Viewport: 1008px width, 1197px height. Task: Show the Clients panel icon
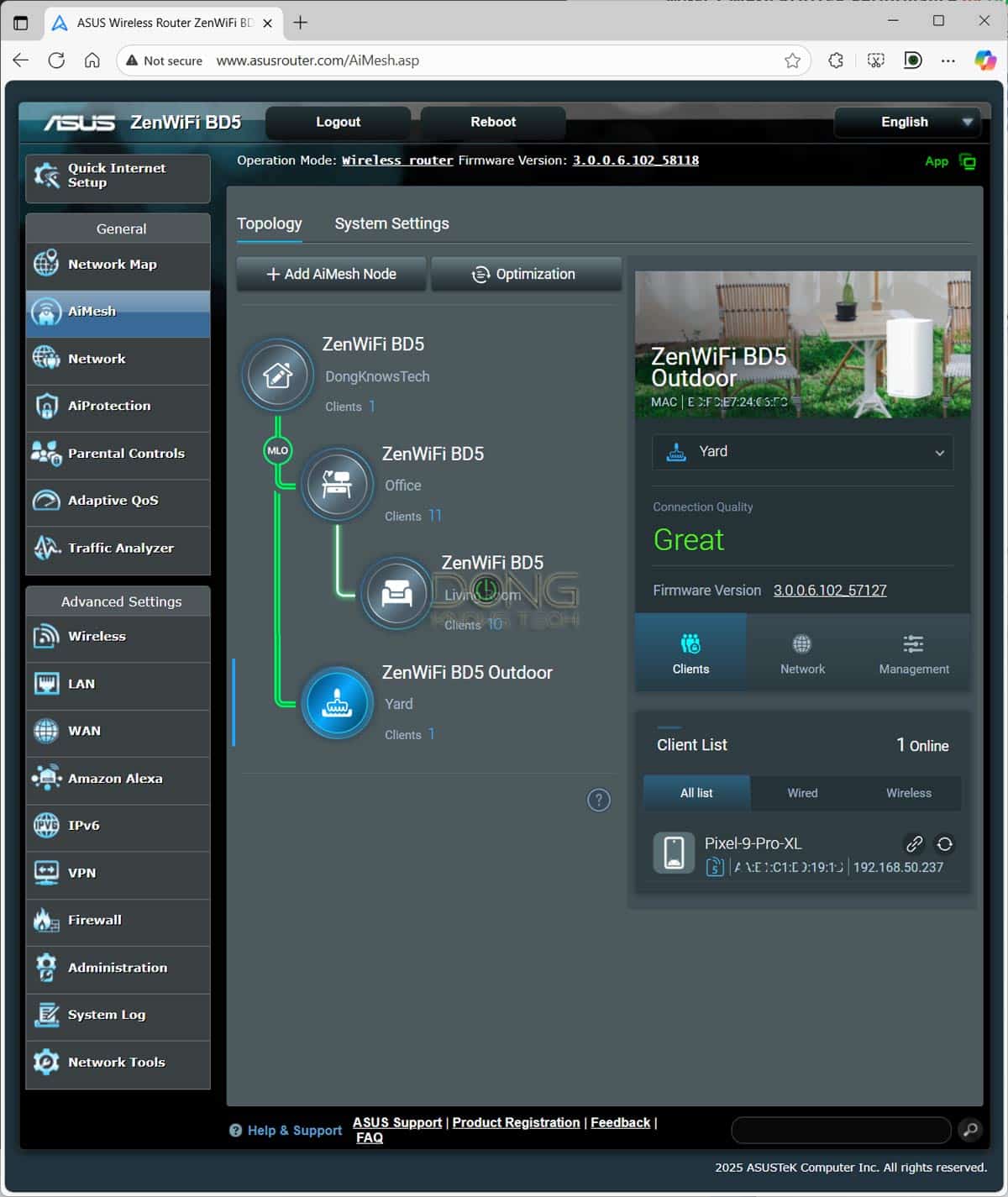click(x=690, y=644)
